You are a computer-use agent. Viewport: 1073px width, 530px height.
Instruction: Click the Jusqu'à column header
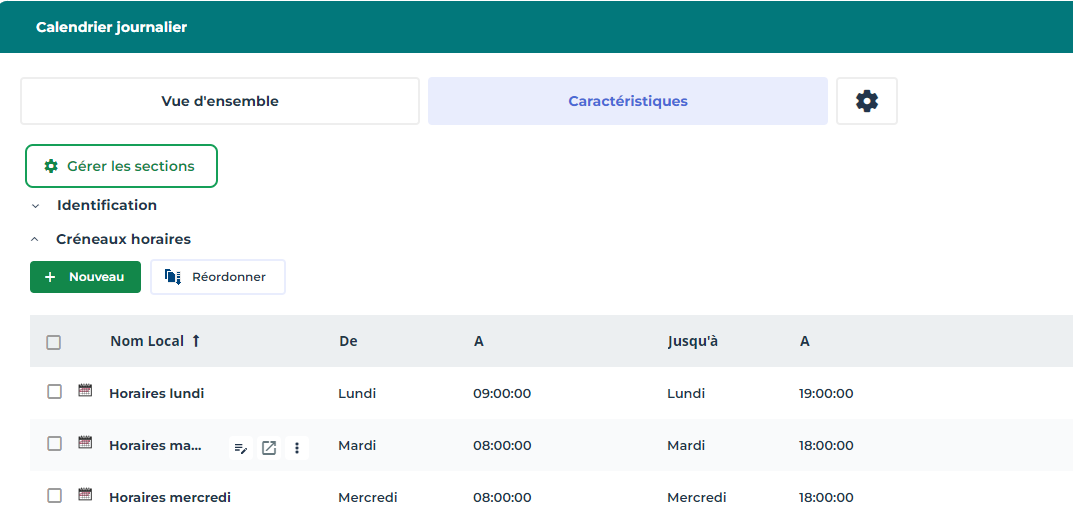point(692,341)
